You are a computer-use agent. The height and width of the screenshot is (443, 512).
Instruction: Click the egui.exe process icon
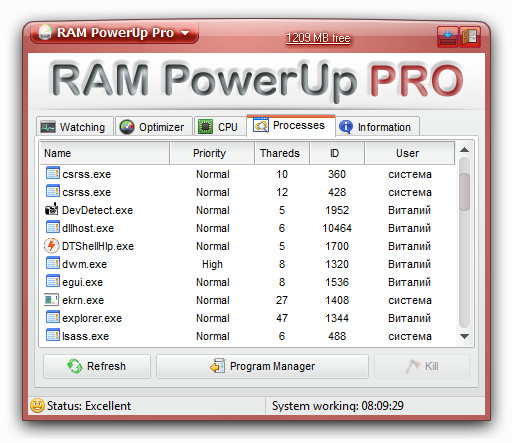pos(52,281)
